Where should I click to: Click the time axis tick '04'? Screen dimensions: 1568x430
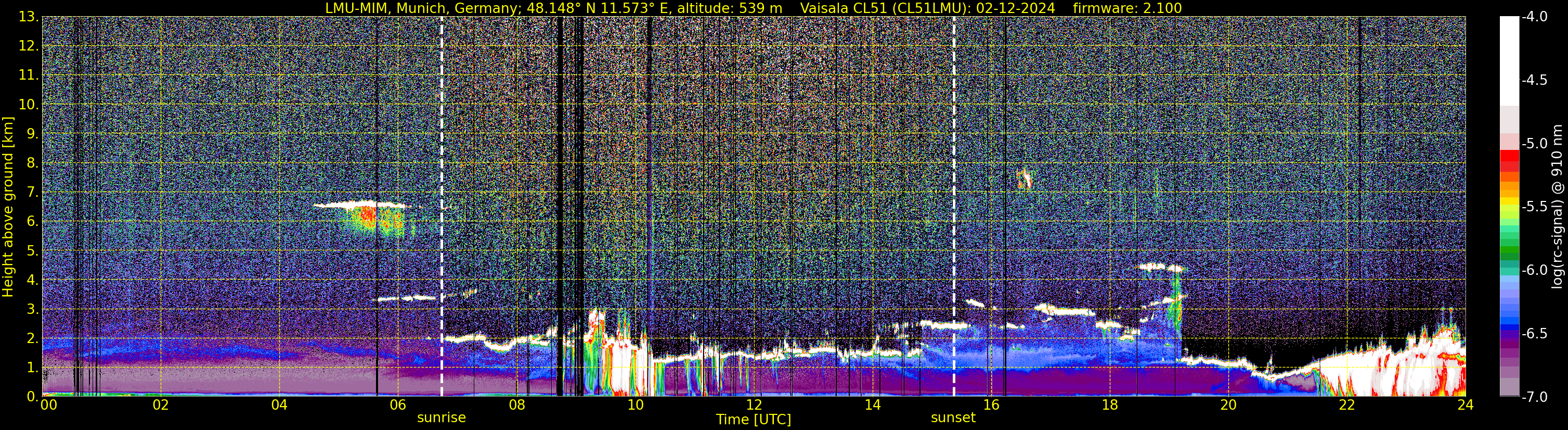(x=279, y=405)
